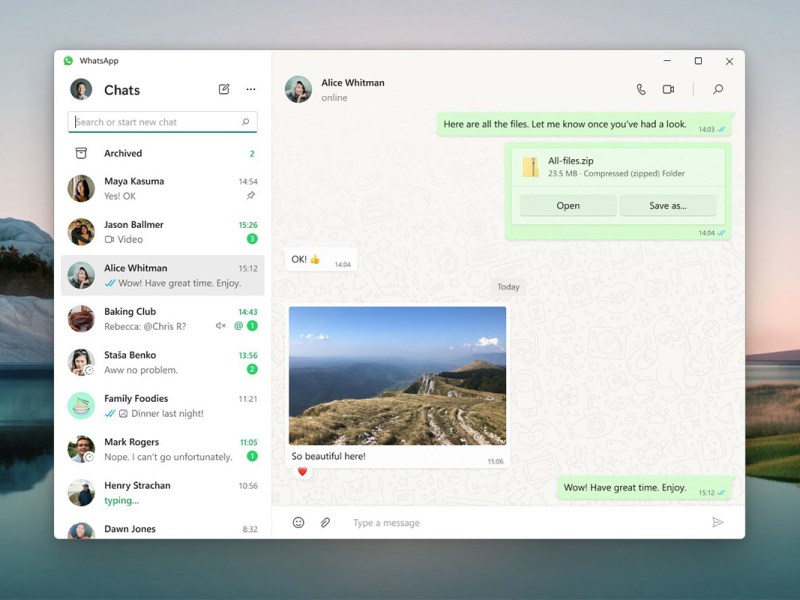Click the new chat compose icon
Viewport: 800px width, 600px height.
coord(224,89)
